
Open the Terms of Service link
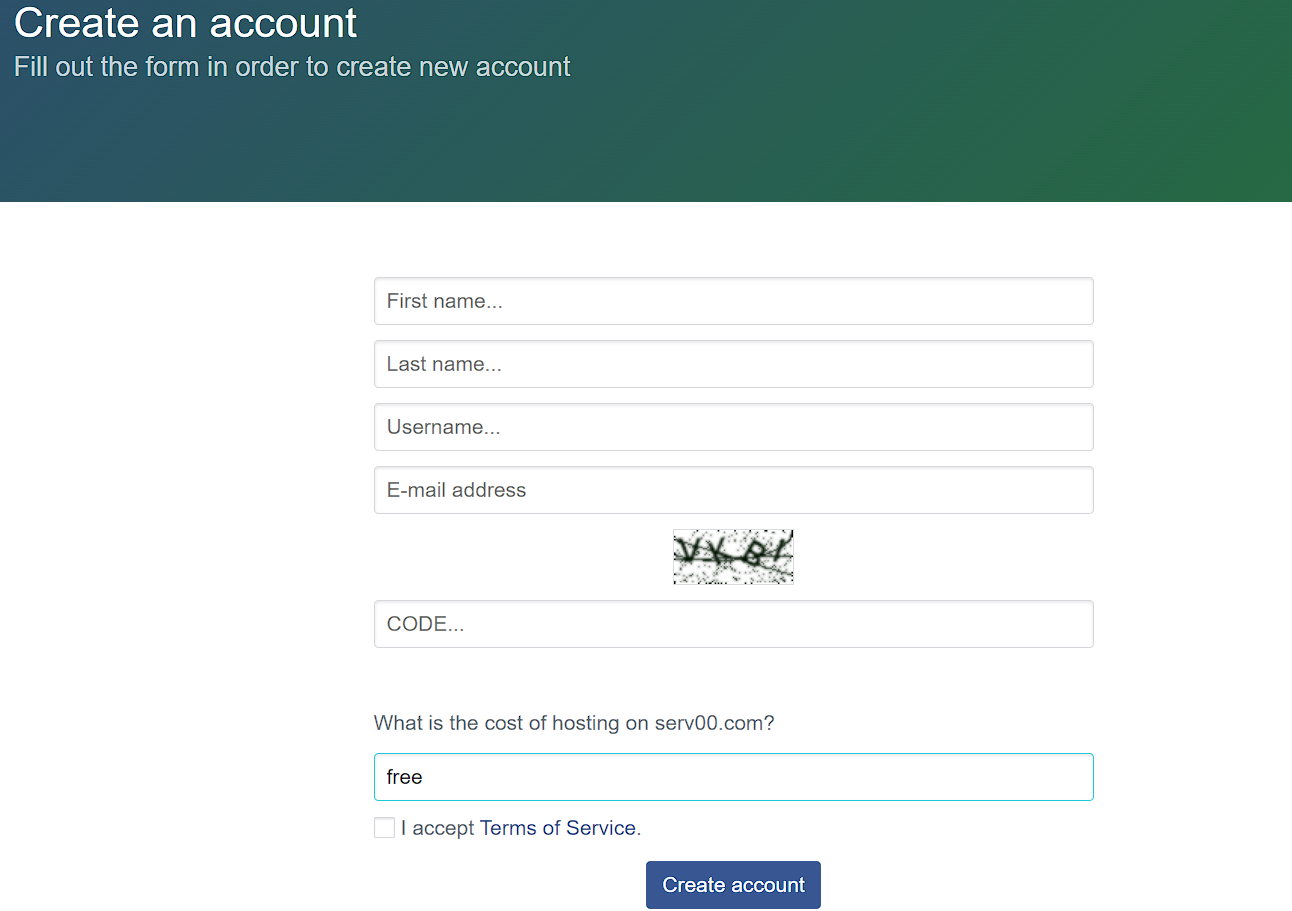558,828
